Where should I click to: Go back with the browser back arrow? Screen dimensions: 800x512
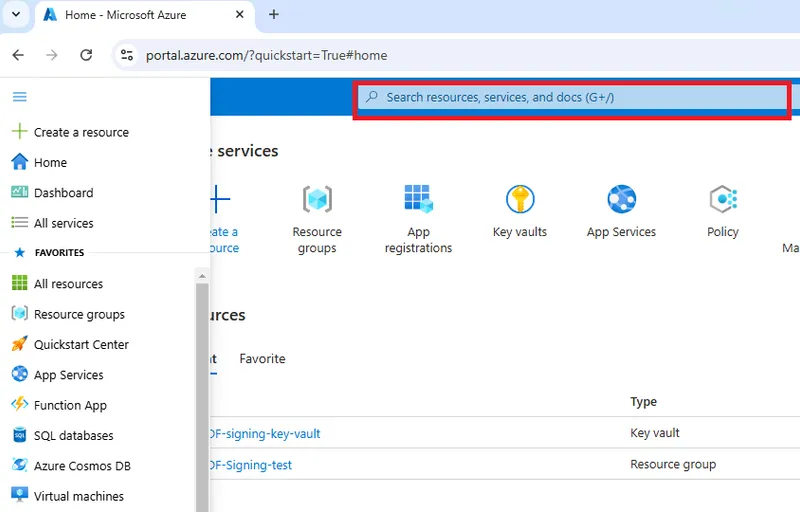18,55
